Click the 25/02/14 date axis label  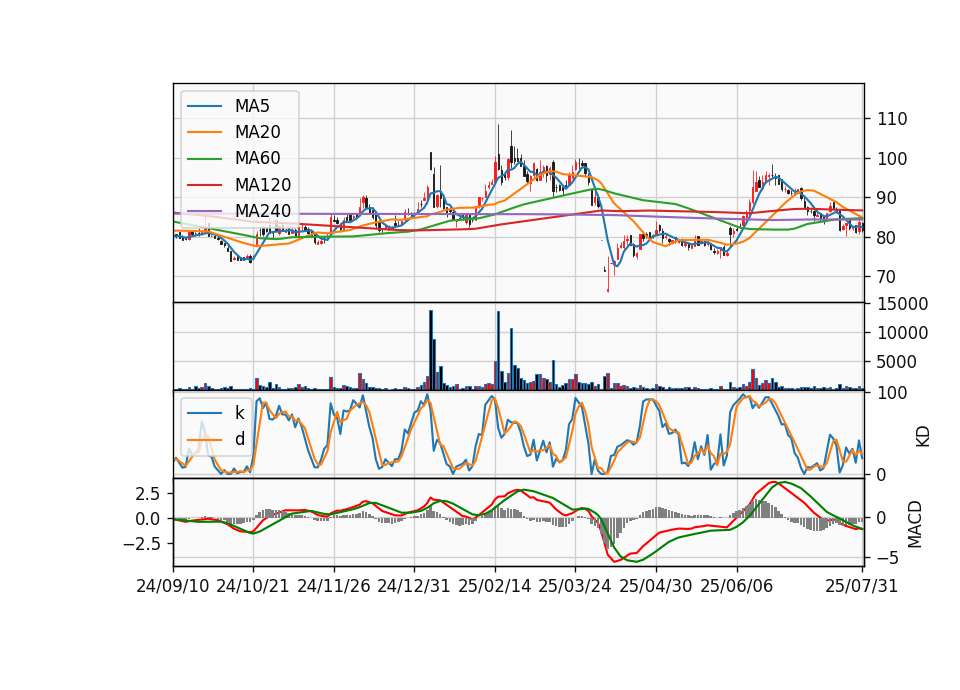[495, 586]
